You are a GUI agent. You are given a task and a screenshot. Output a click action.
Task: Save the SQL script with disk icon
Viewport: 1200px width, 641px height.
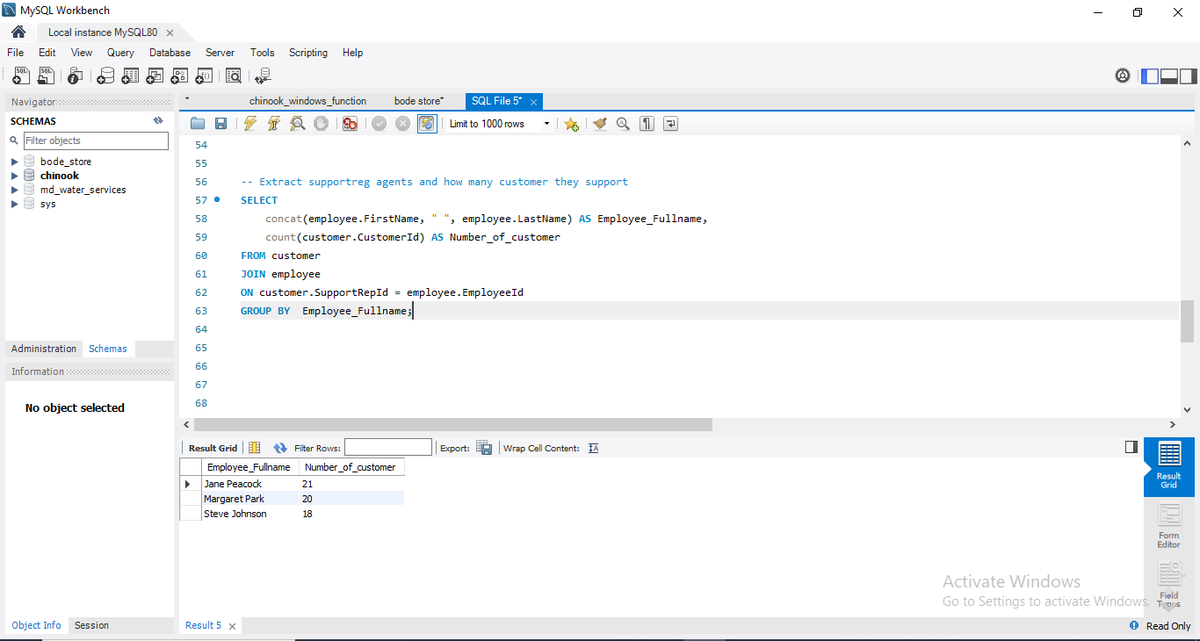click(220, 124)
